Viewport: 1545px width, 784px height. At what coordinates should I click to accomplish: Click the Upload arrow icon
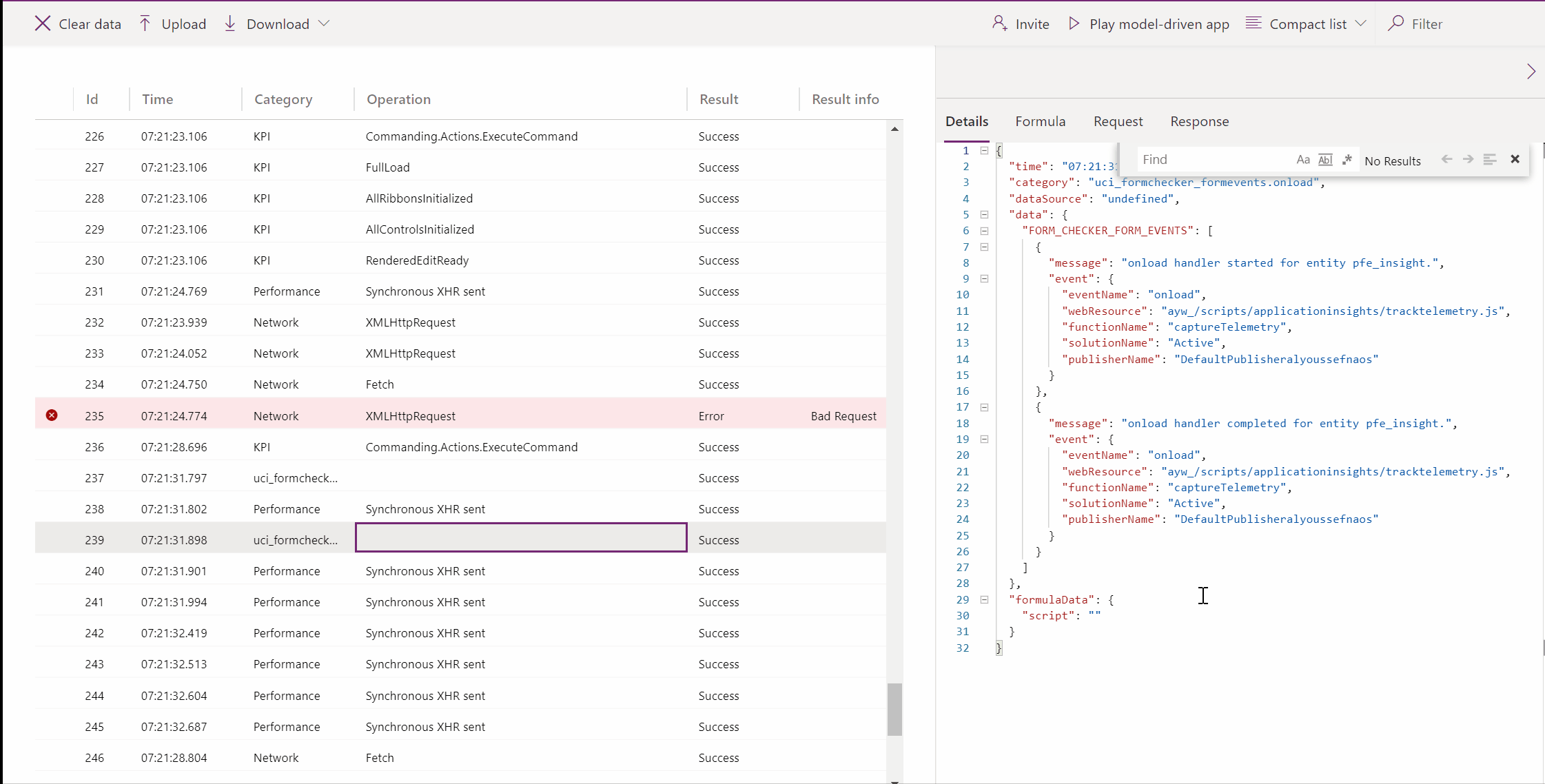pos(145,23)
